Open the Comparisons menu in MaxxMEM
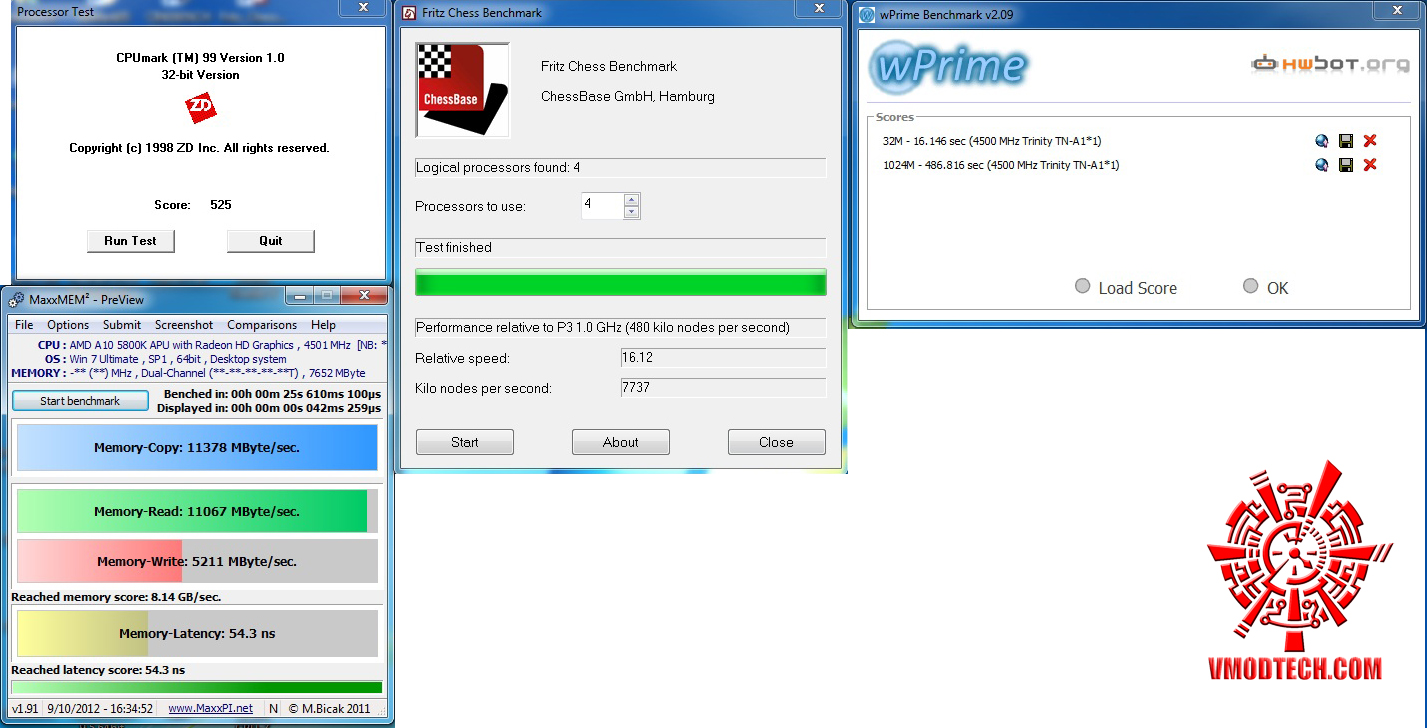The image size is (1427, 728). pyautogui.click(x=262, y=325)
